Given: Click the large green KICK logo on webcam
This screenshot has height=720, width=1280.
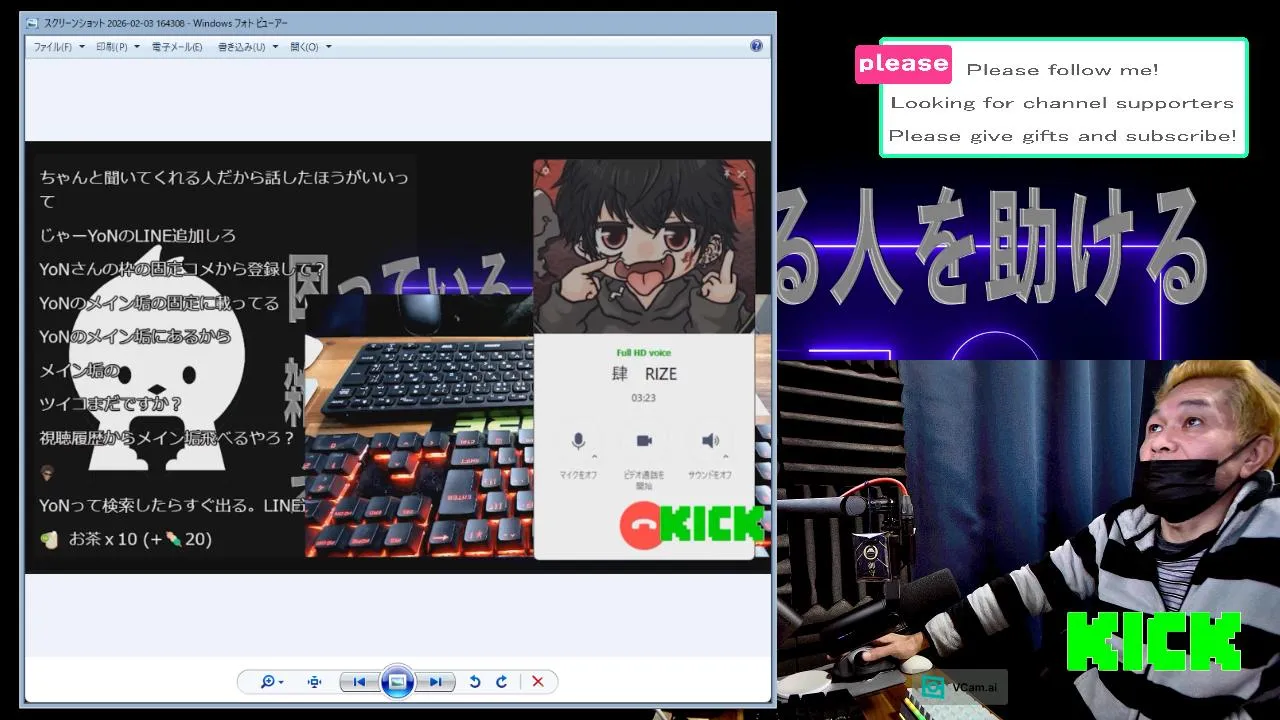Looking at the screenshot, I should point(1154,642).
